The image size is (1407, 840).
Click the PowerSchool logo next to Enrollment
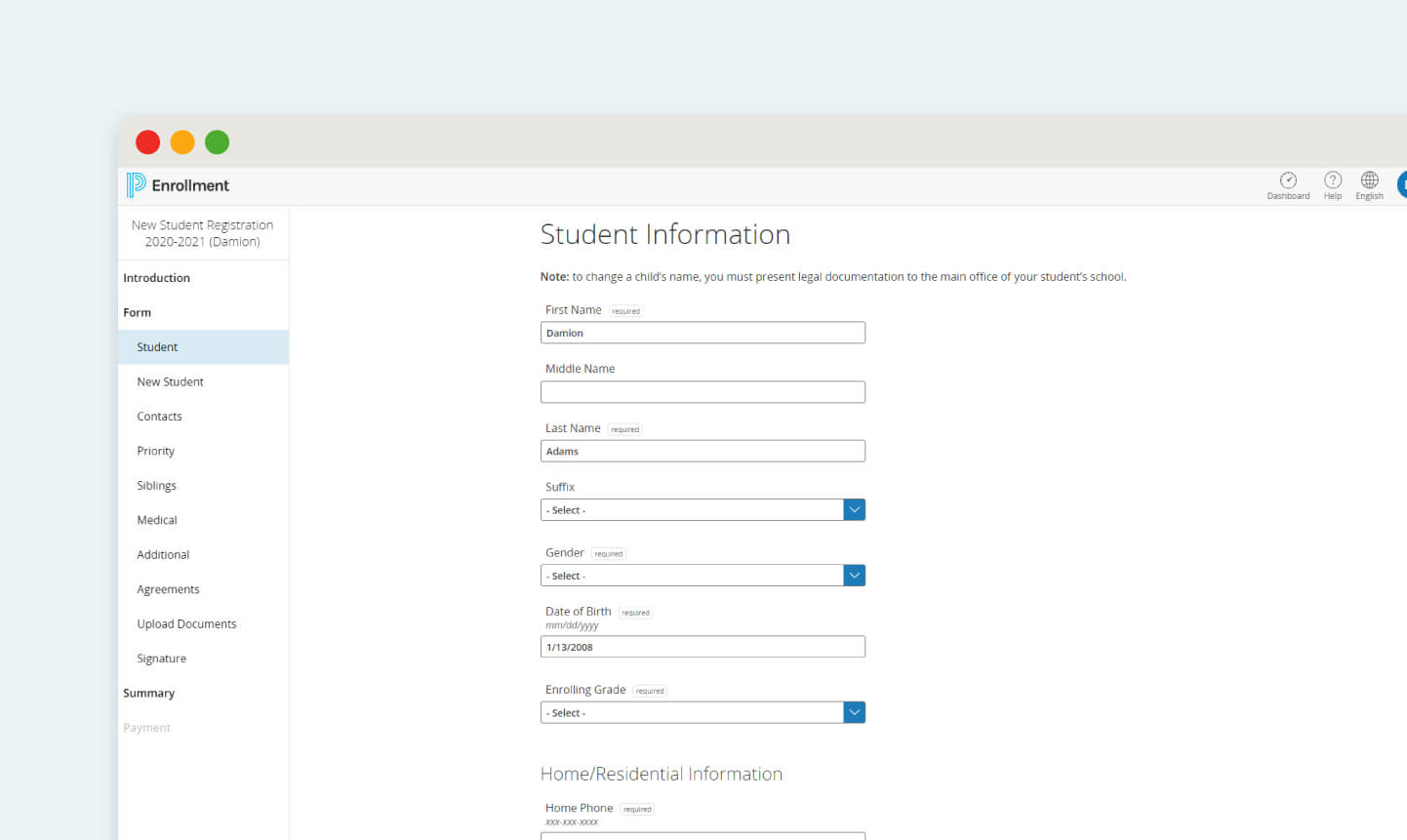click(135, 184)
